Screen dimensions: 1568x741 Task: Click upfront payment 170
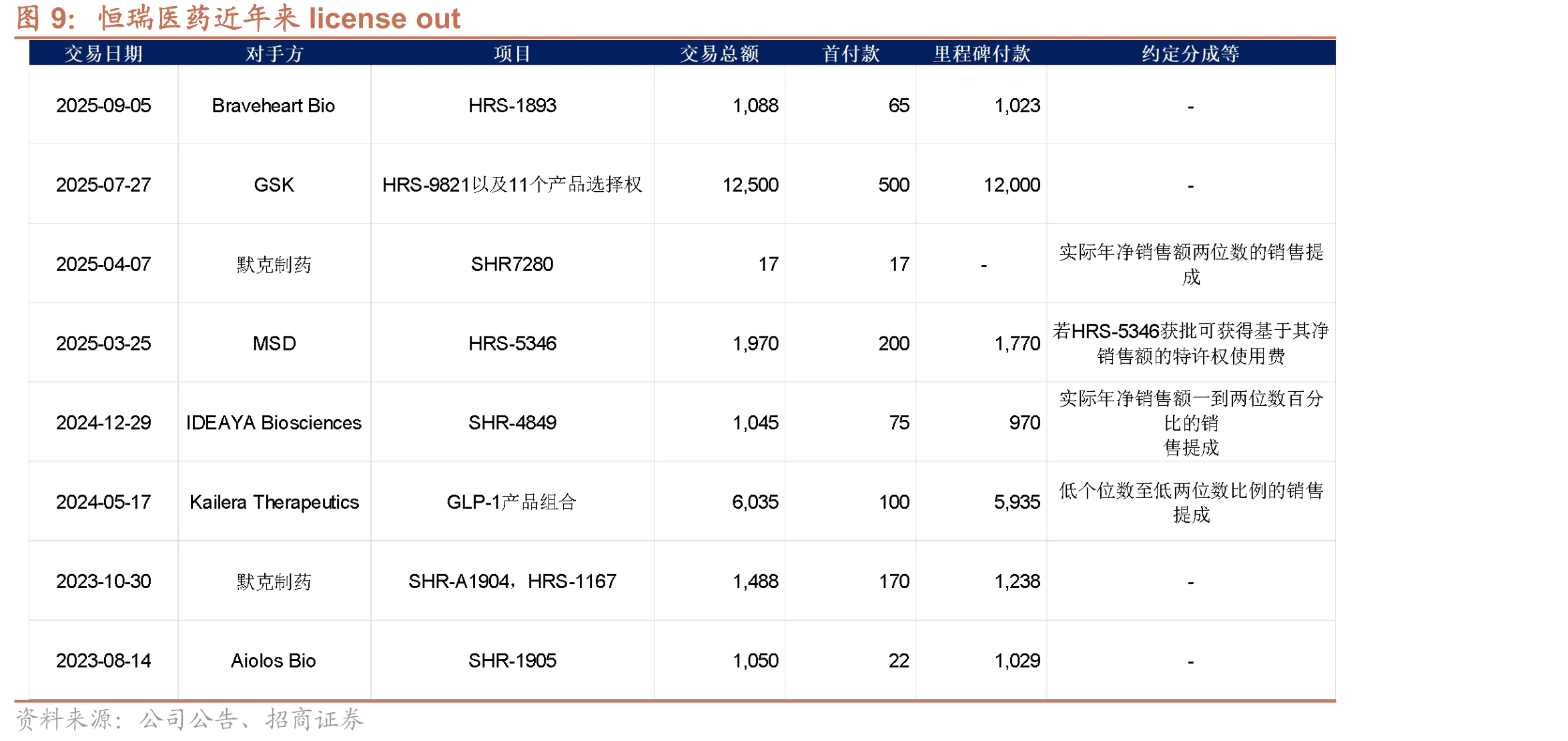coord(893,582)
